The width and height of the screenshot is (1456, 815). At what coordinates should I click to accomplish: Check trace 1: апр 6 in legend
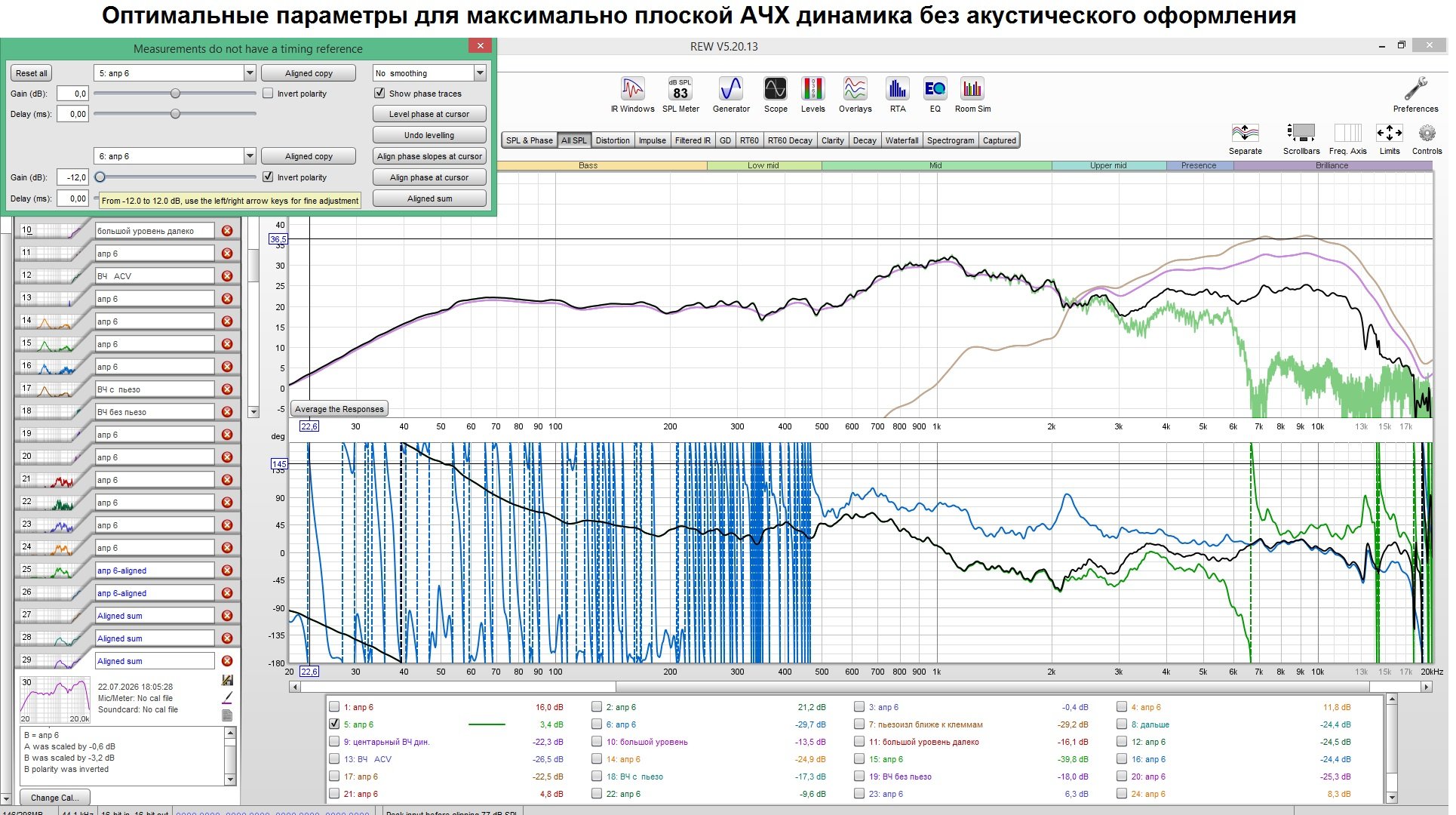tap(334, 707)
